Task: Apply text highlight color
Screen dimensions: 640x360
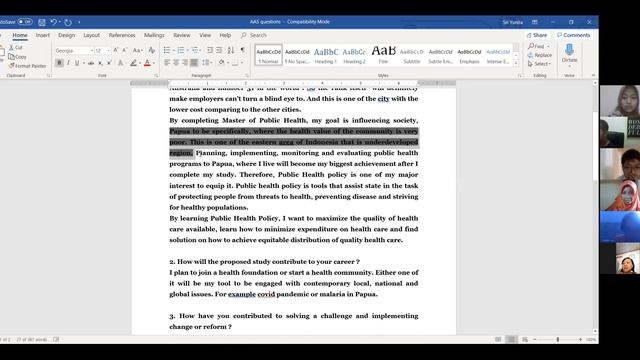Action: [133, 63]
